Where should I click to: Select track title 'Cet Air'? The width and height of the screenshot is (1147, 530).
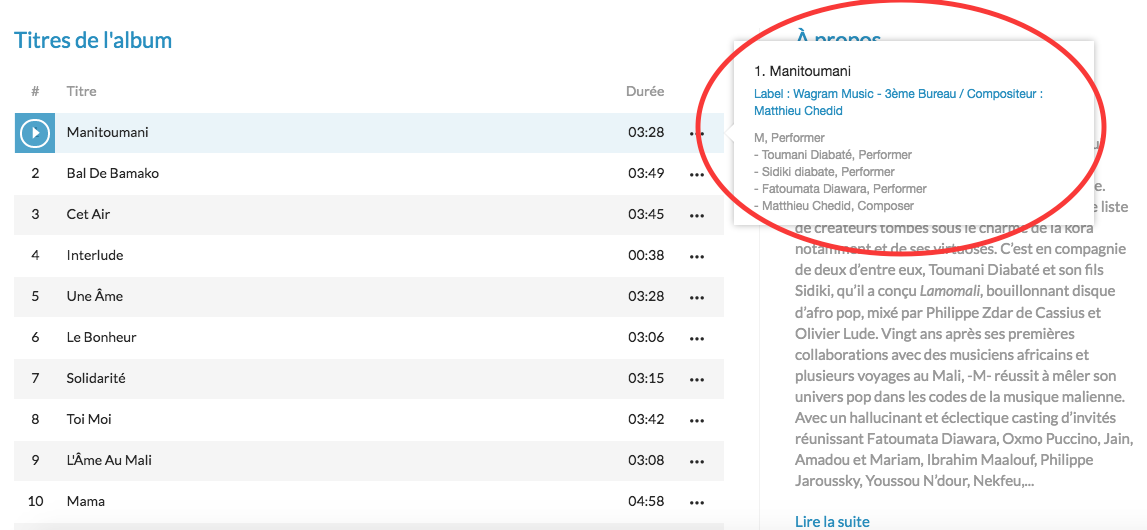click(89, 214)
